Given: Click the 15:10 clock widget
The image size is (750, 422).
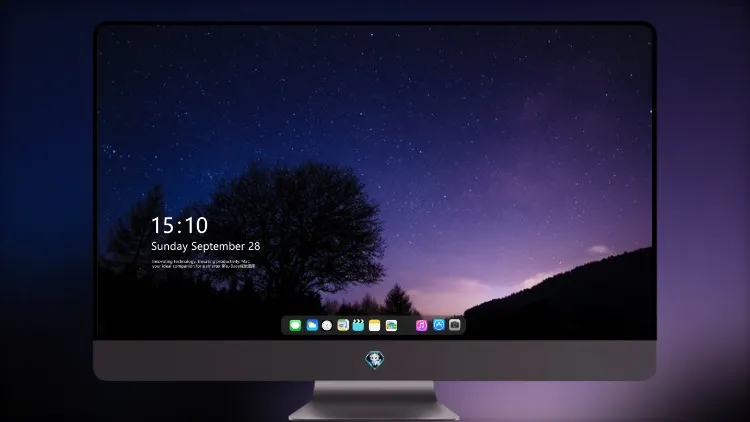Looking at the screenshot, I should click(x=179, y=225).
